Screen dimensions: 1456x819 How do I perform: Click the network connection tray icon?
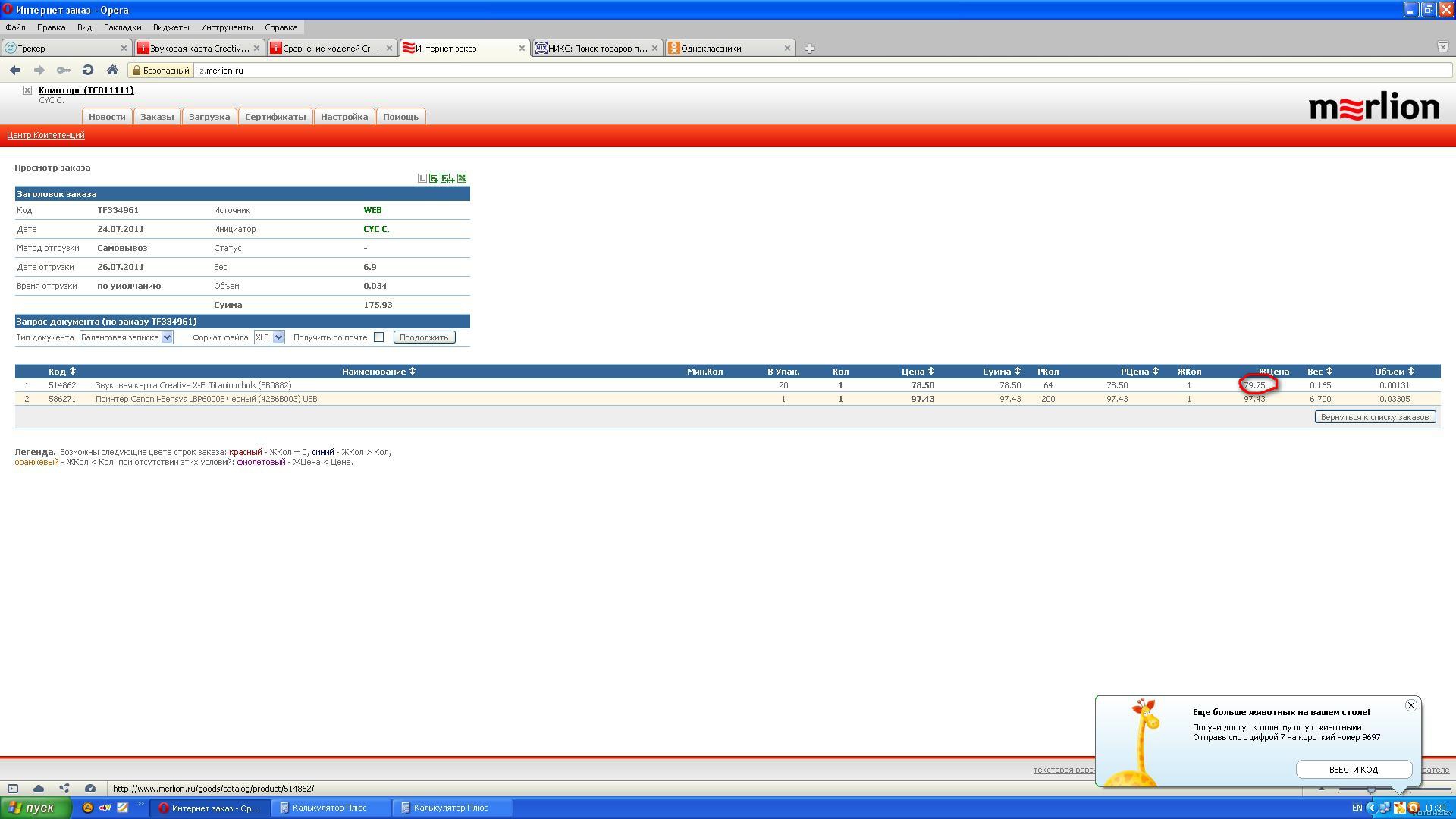(x=1385, y=808)
